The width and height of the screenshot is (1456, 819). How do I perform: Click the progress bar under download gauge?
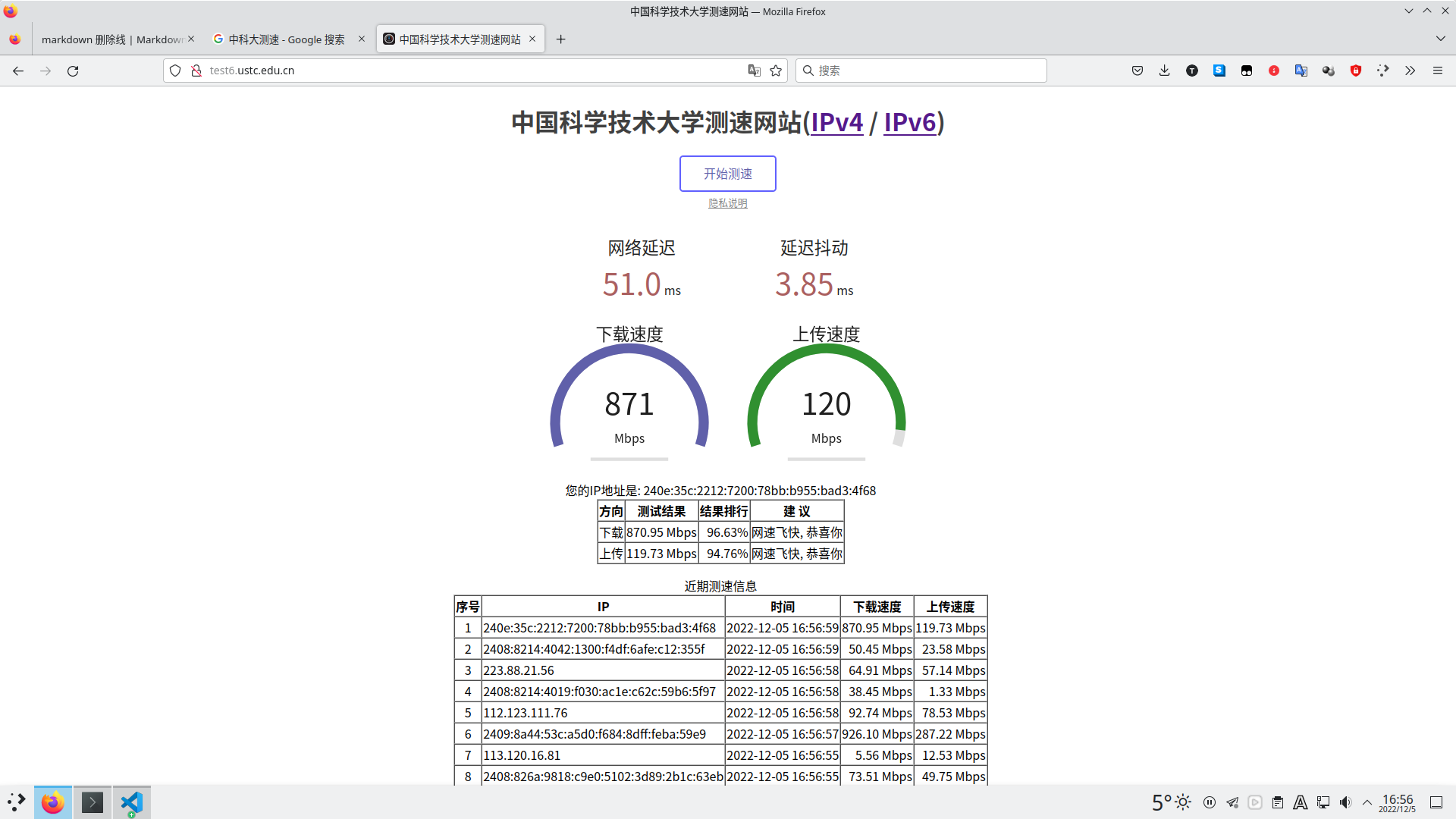tap(629, 459)
